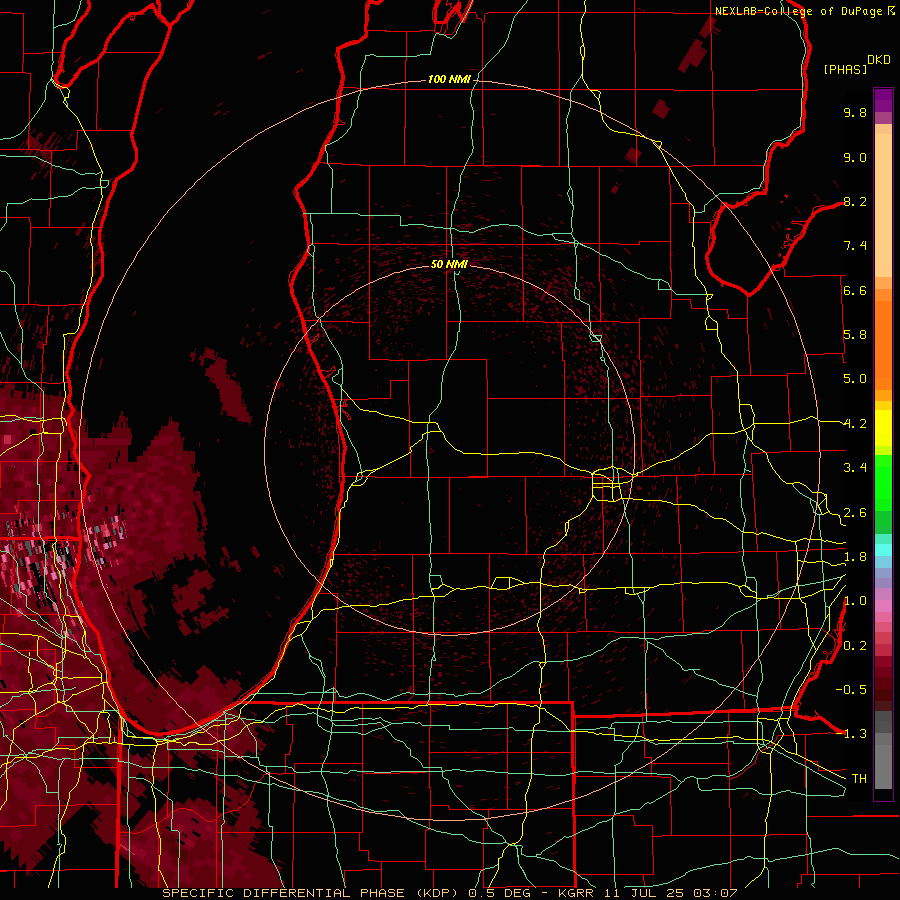Viewport: 900px width, 900px height.
Task: Click the 0.2 legend value
Action: click(x=855, y=646)
